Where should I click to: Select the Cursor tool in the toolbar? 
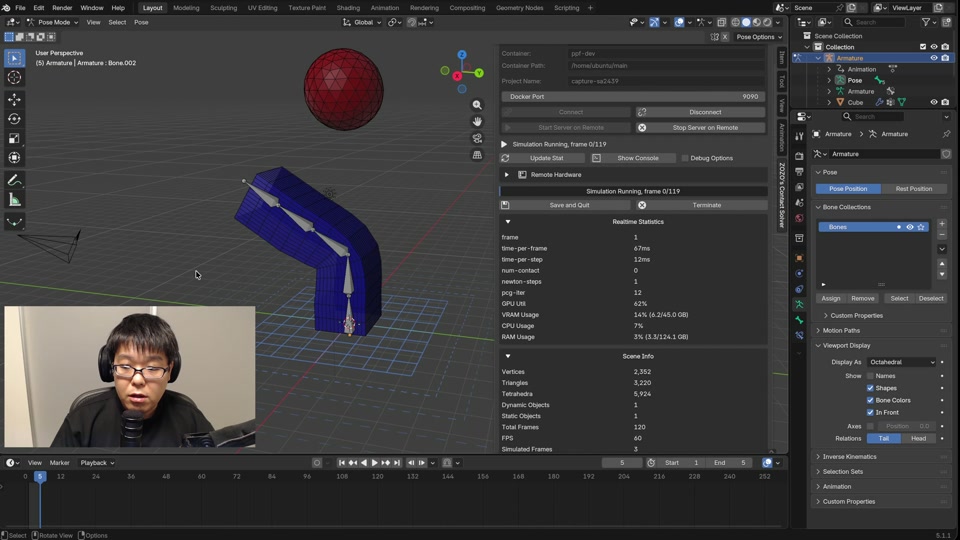coord(14,78)
